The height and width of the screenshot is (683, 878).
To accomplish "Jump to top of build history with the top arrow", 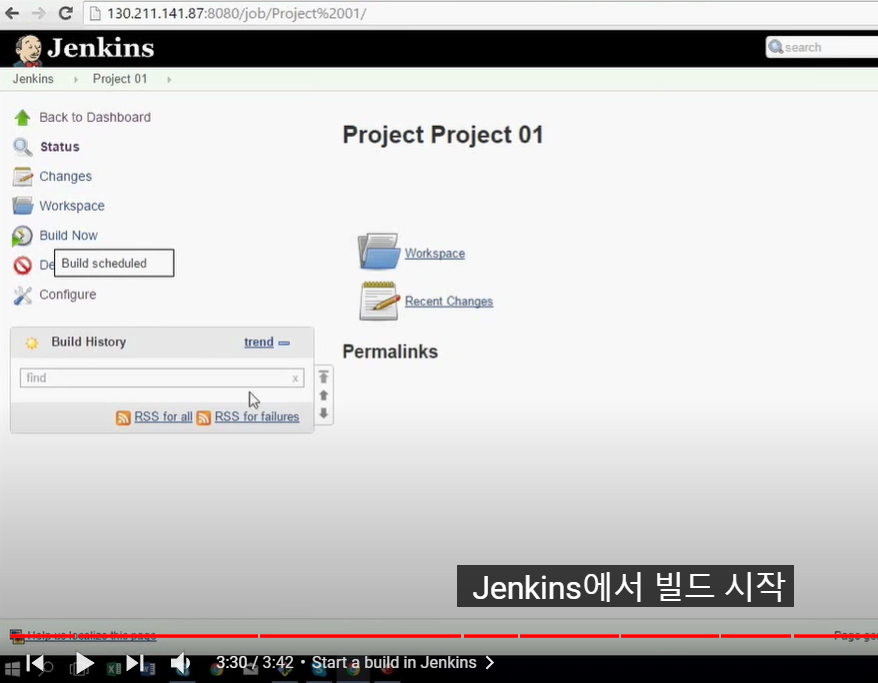I will [x=324, y=377].
